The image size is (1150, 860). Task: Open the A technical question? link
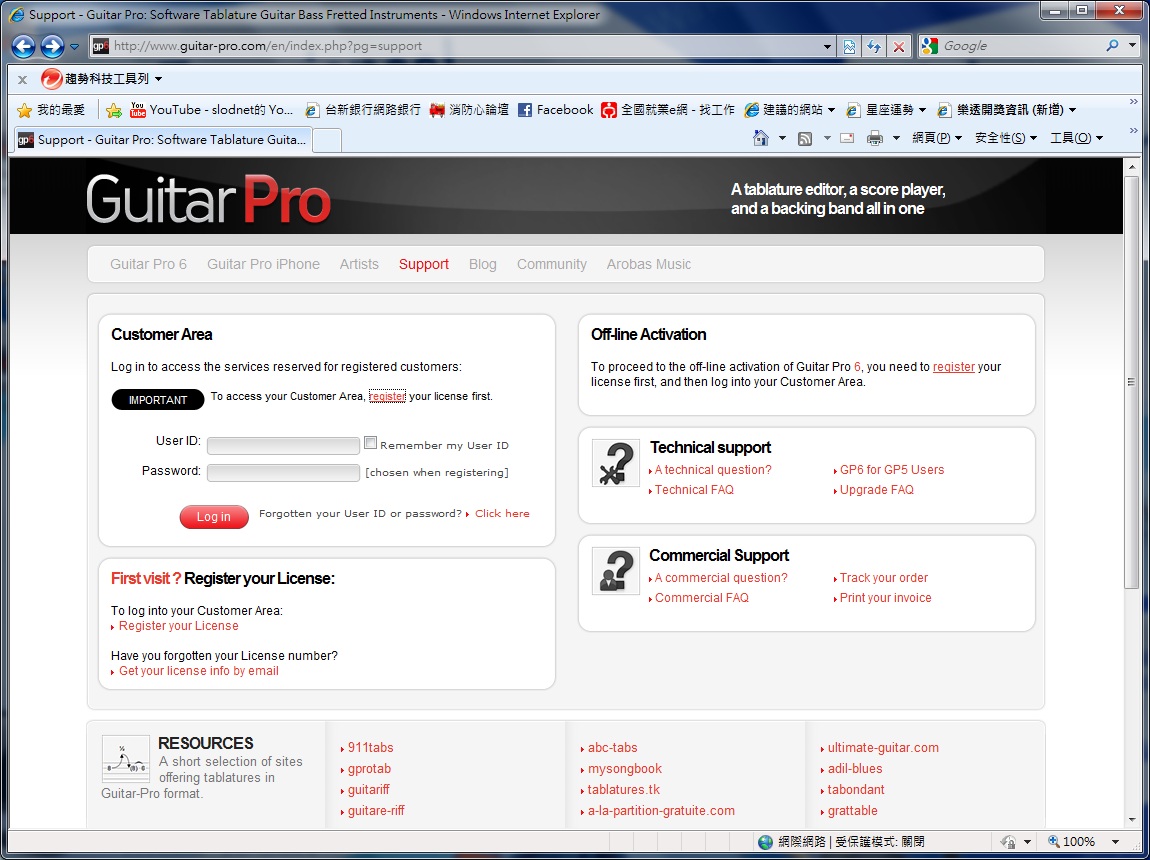point(713,470)
